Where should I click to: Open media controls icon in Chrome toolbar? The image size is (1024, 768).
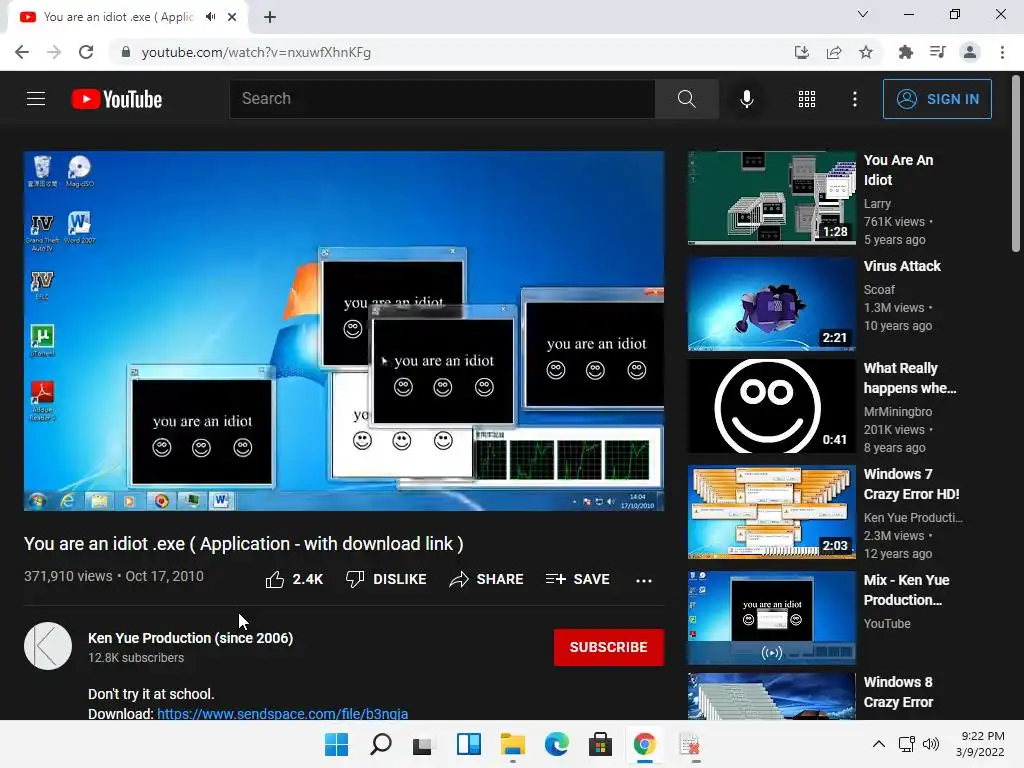coord(937,52)
